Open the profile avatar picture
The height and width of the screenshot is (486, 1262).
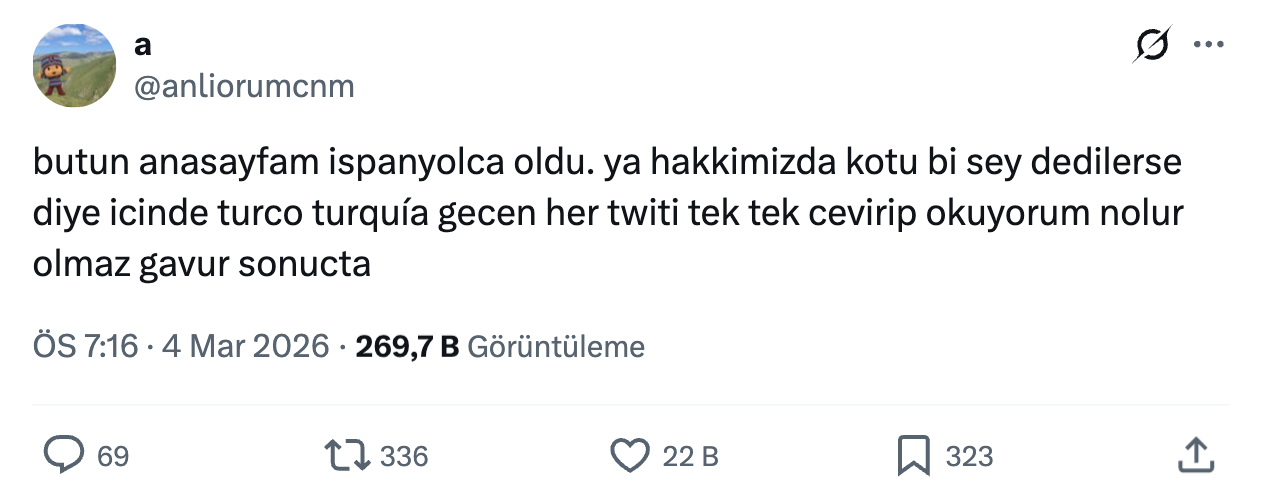75,66
